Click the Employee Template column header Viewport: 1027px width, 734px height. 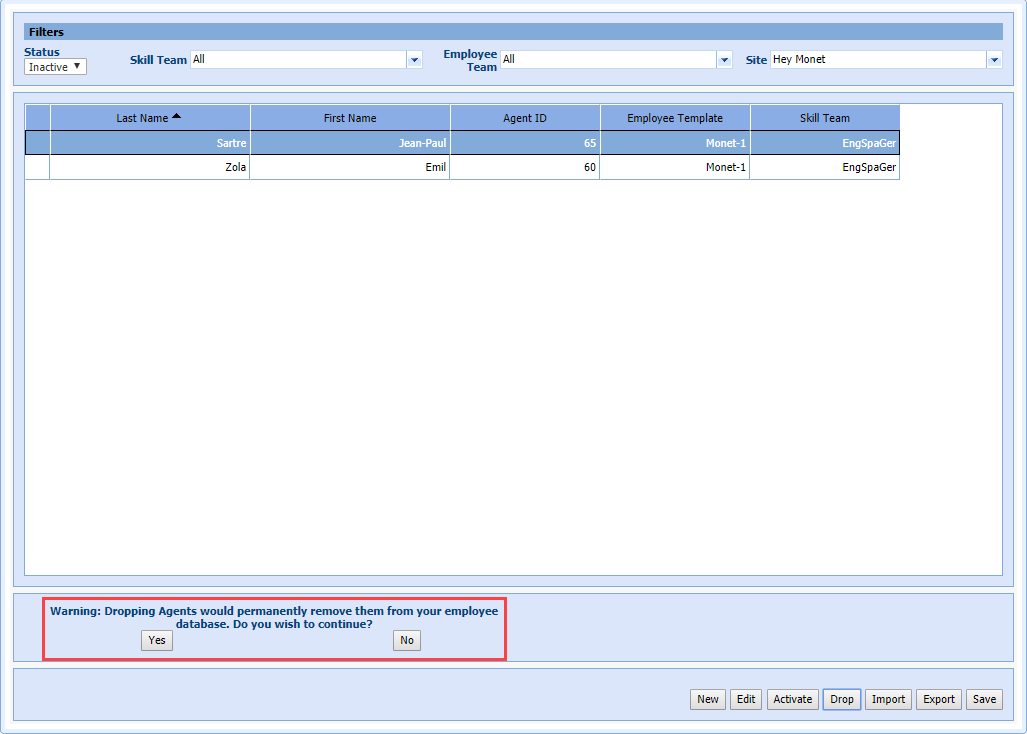(x=674, y=118)
